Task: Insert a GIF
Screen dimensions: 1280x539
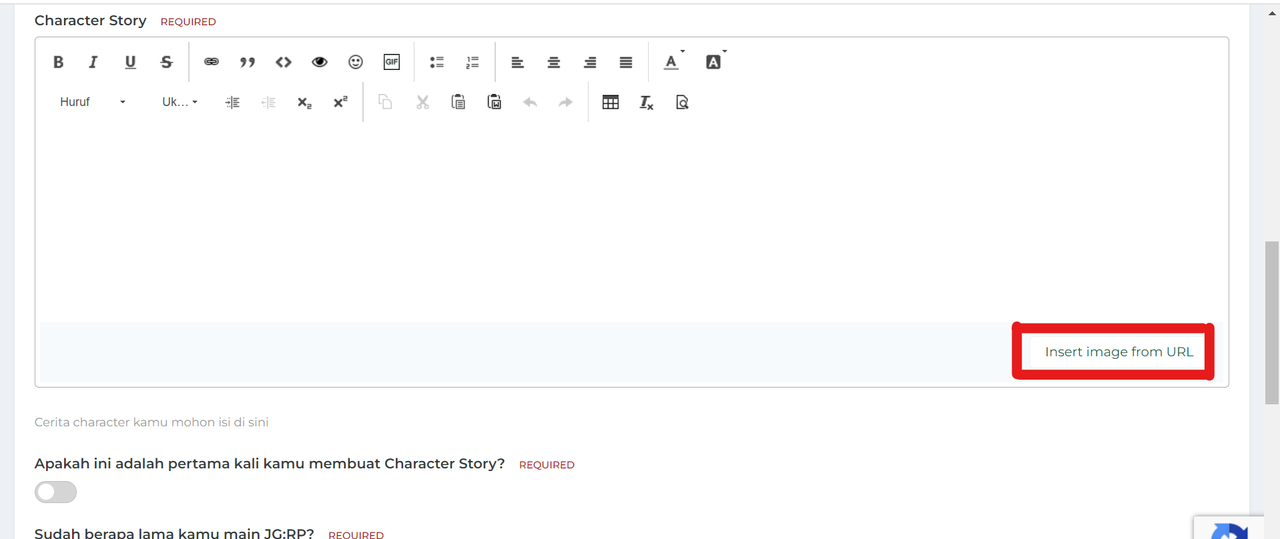Action: 392,62
